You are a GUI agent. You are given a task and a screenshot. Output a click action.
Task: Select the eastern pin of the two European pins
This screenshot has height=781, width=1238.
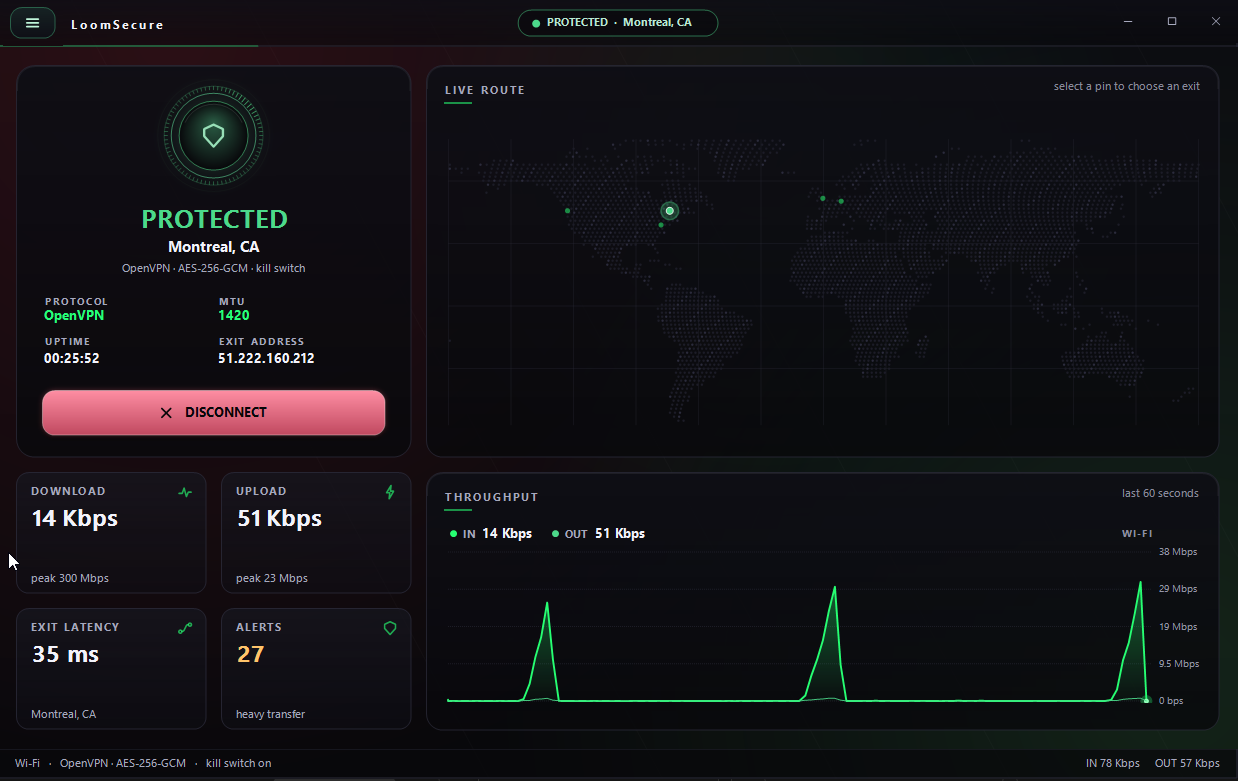pyautogui.click(x=841, y=201)
